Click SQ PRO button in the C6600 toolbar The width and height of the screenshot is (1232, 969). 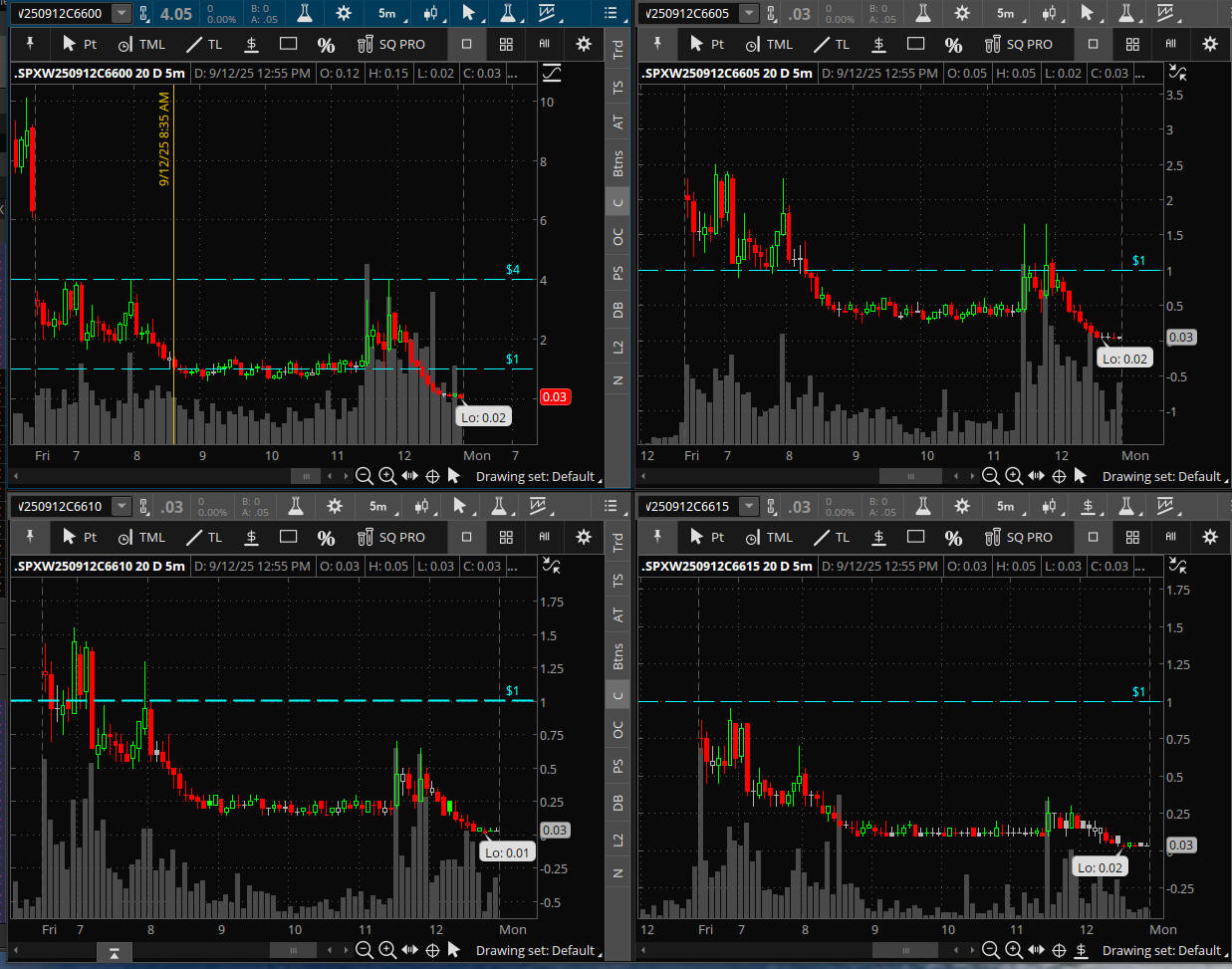(x=391, y=44)
